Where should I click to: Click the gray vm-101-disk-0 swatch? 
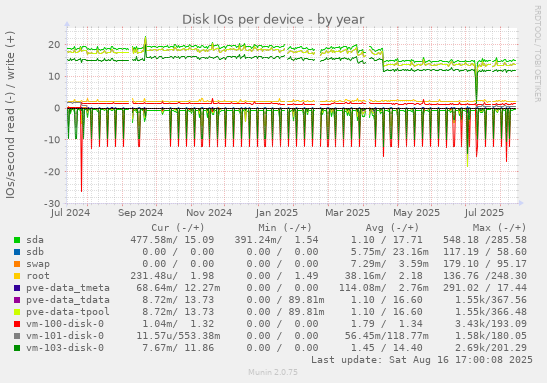[17, 336]
